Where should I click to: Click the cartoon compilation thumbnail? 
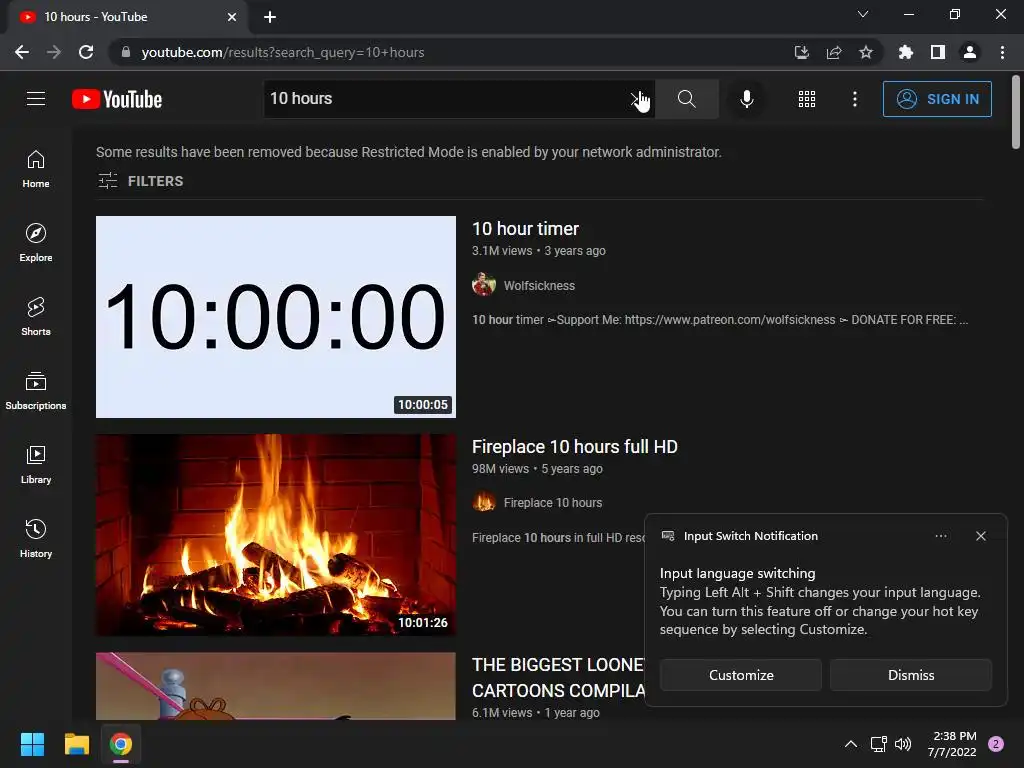pos(276,686)
